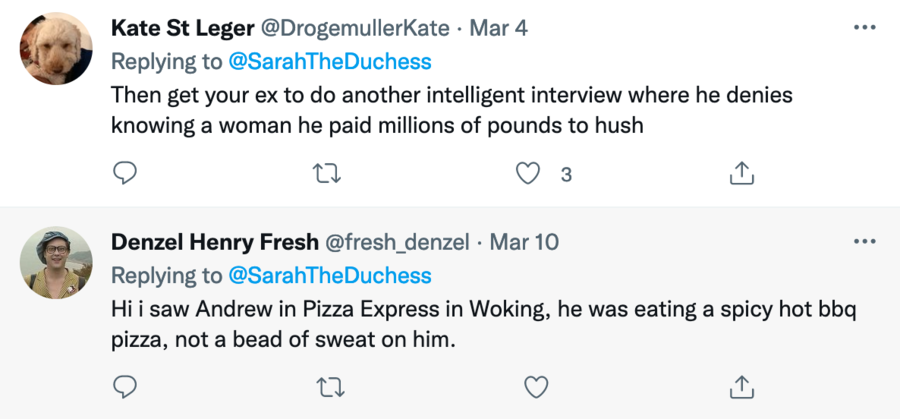Image resolution: width=900 pixels, height=419 pixels.
Task: Open Kate St Leger's dog avatar
Action: (x=56, y=48)
